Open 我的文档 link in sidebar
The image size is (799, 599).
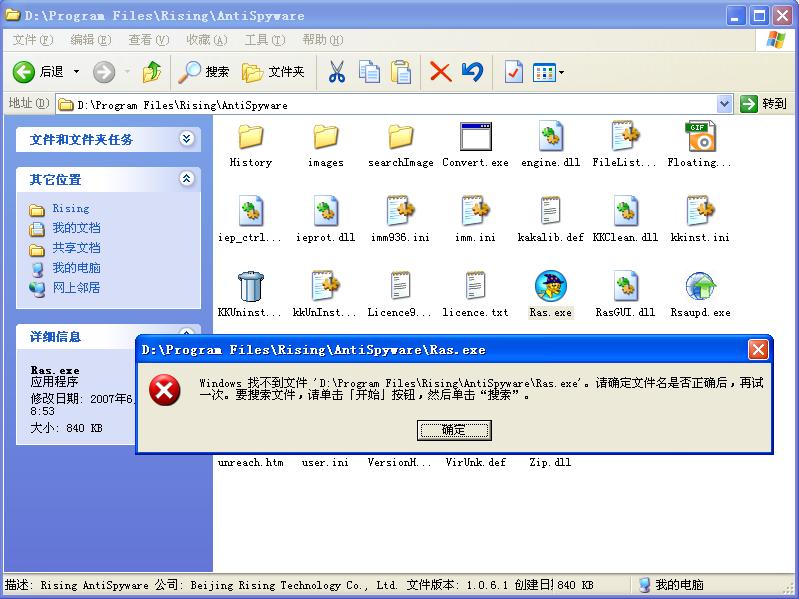tap(76, 228)
